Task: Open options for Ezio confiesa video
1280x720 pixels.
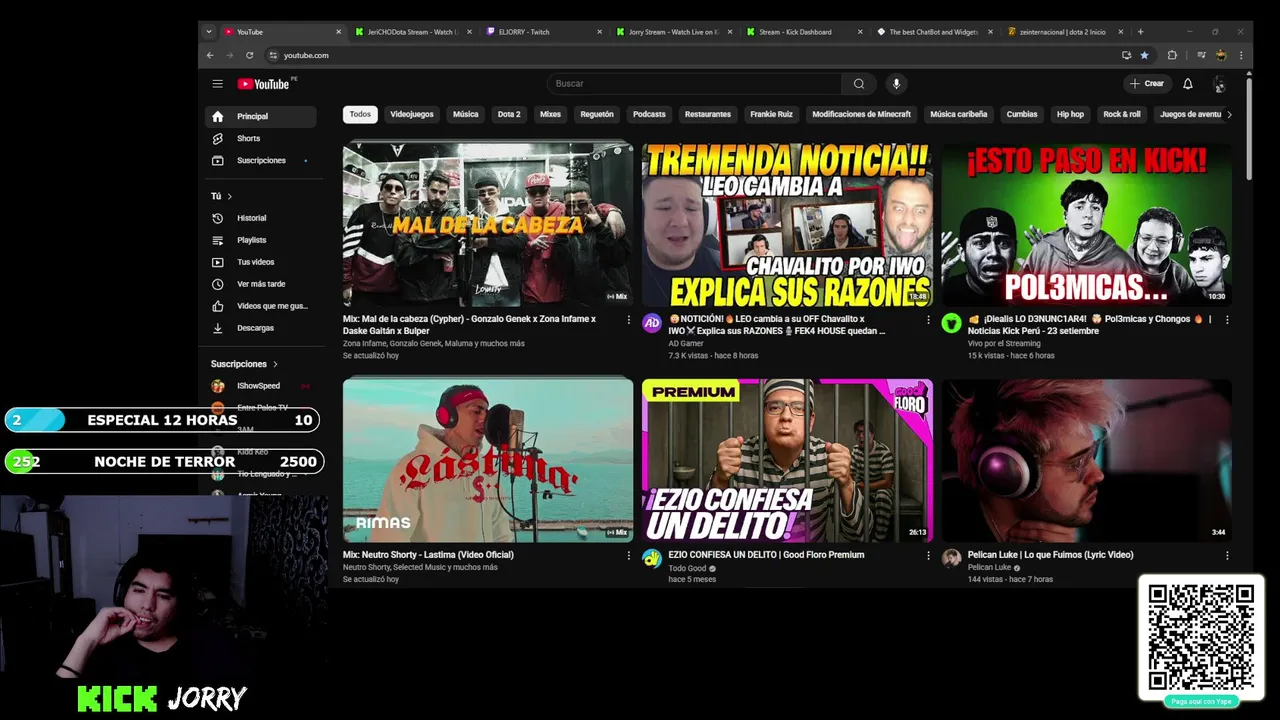Action: [928, 555]
